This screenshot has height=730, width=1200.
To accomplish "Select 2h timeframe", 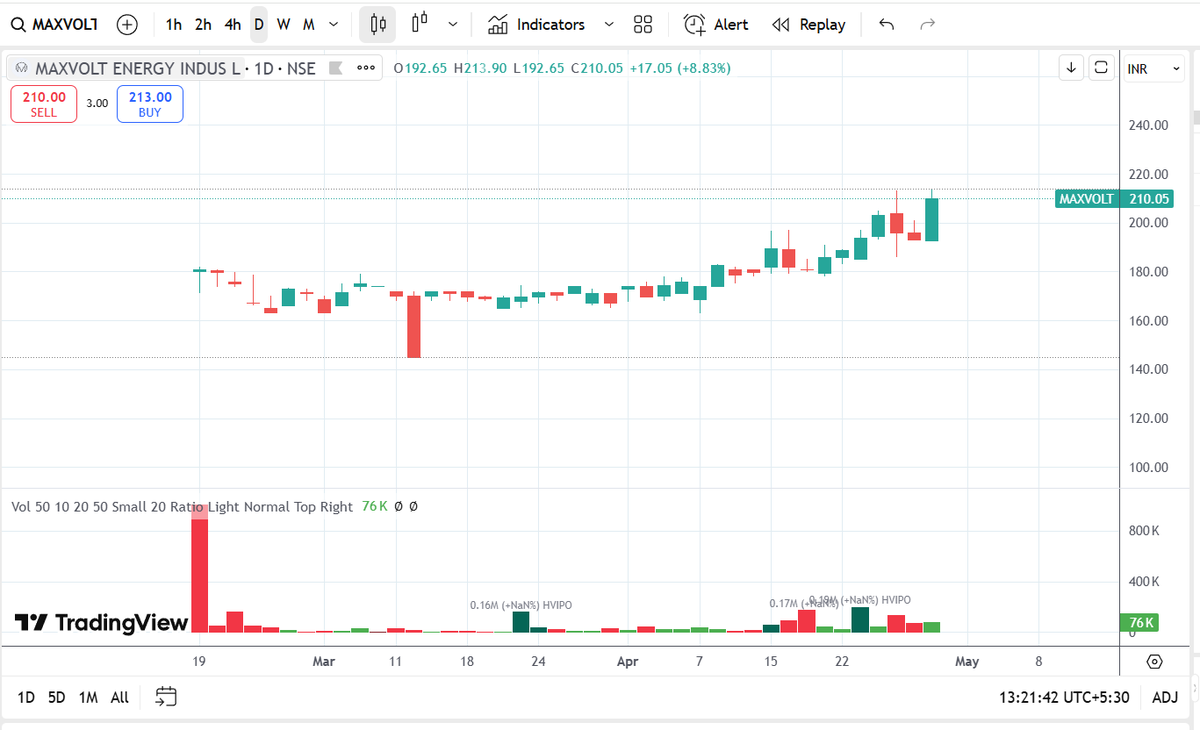I will click(203, 24).
